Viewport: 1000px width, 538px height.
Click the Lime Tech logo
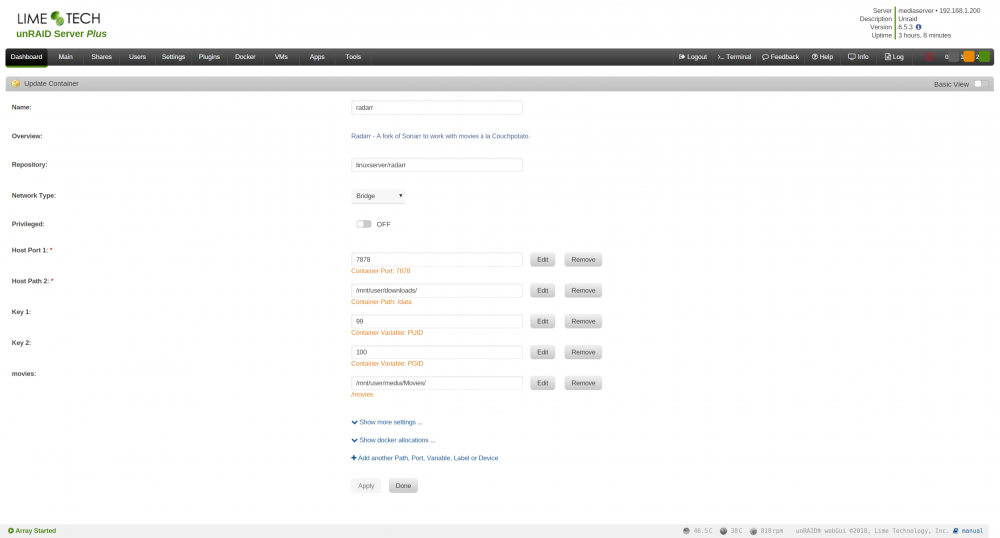coord(59,18)
